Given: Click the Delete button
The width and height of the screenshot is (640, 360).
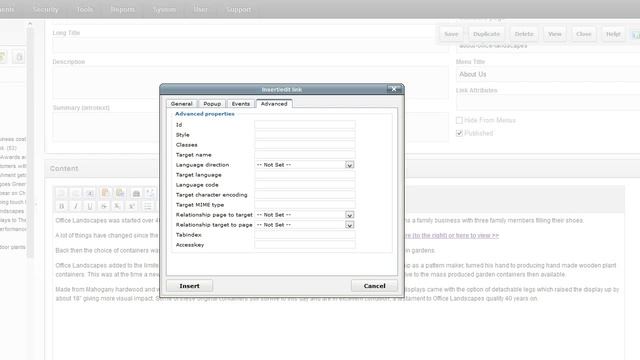Looking at the screenshot, I should pyautogui.click(x=524, y=34).
